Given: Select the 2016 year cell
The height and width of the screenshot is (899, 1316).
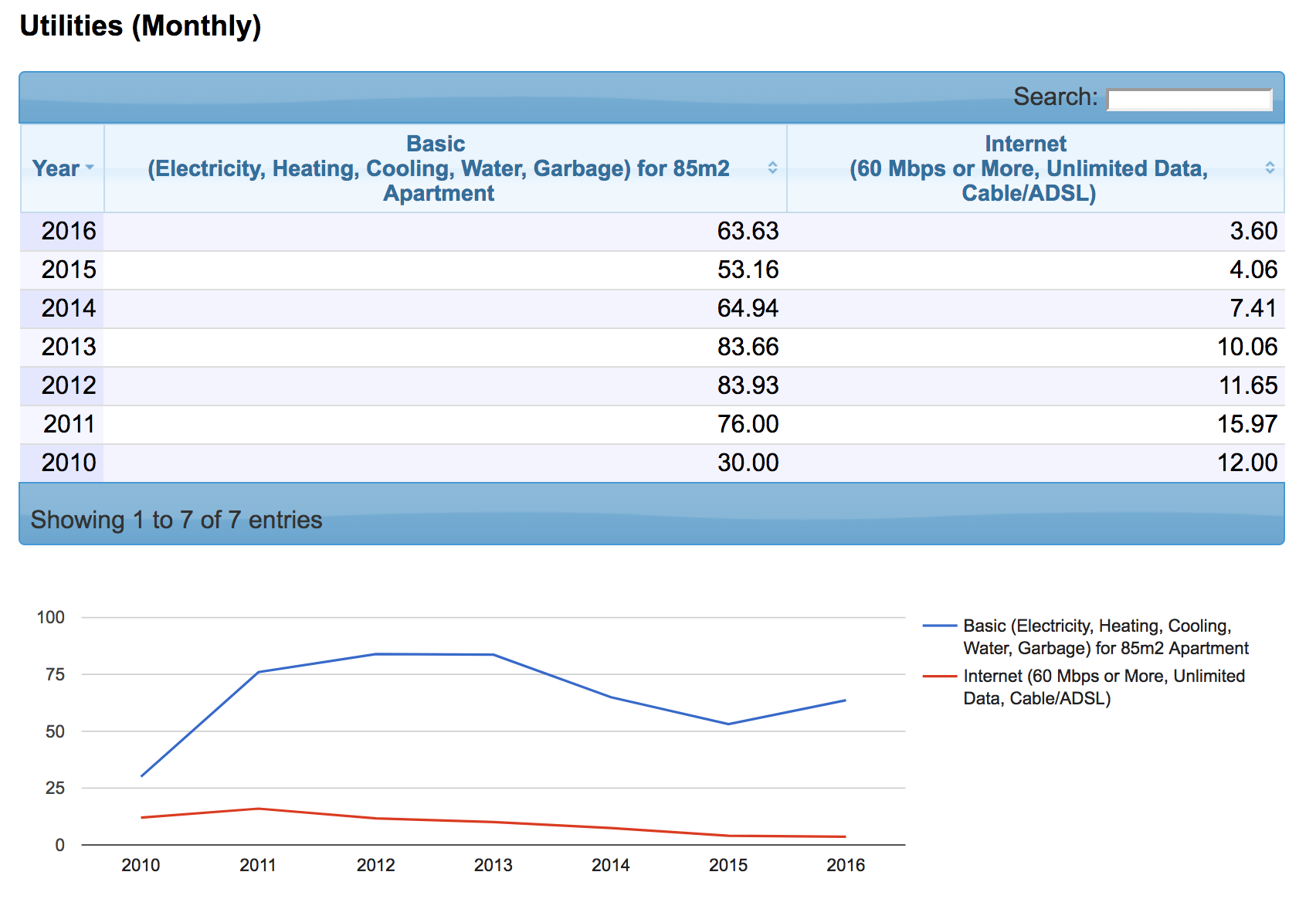Looking at the screenshot, I should (68, 231).
